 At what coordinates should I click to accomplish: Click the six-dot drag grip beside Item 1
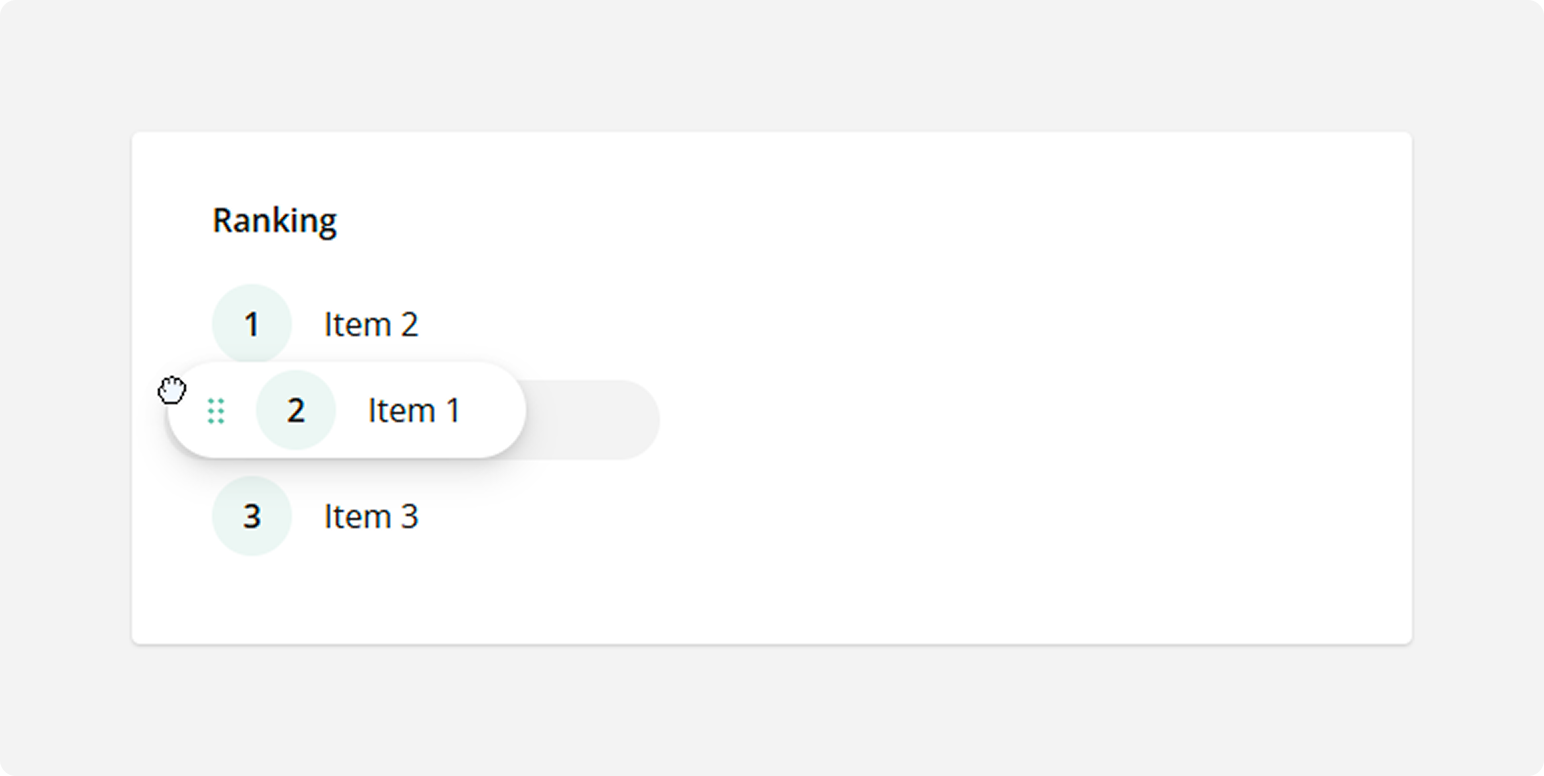point(216,411)
